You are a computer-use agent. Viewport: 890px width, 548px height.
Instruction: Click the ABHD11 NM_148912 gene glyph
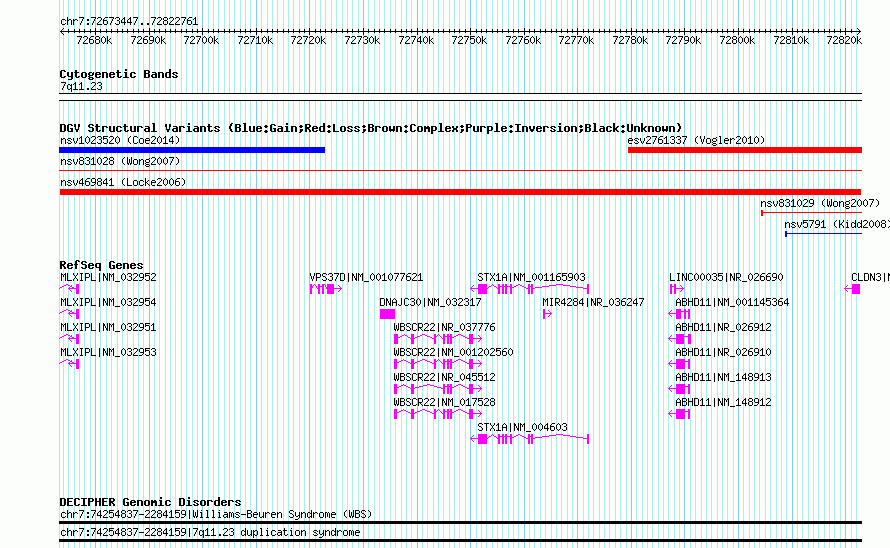(x=679, y=414)
